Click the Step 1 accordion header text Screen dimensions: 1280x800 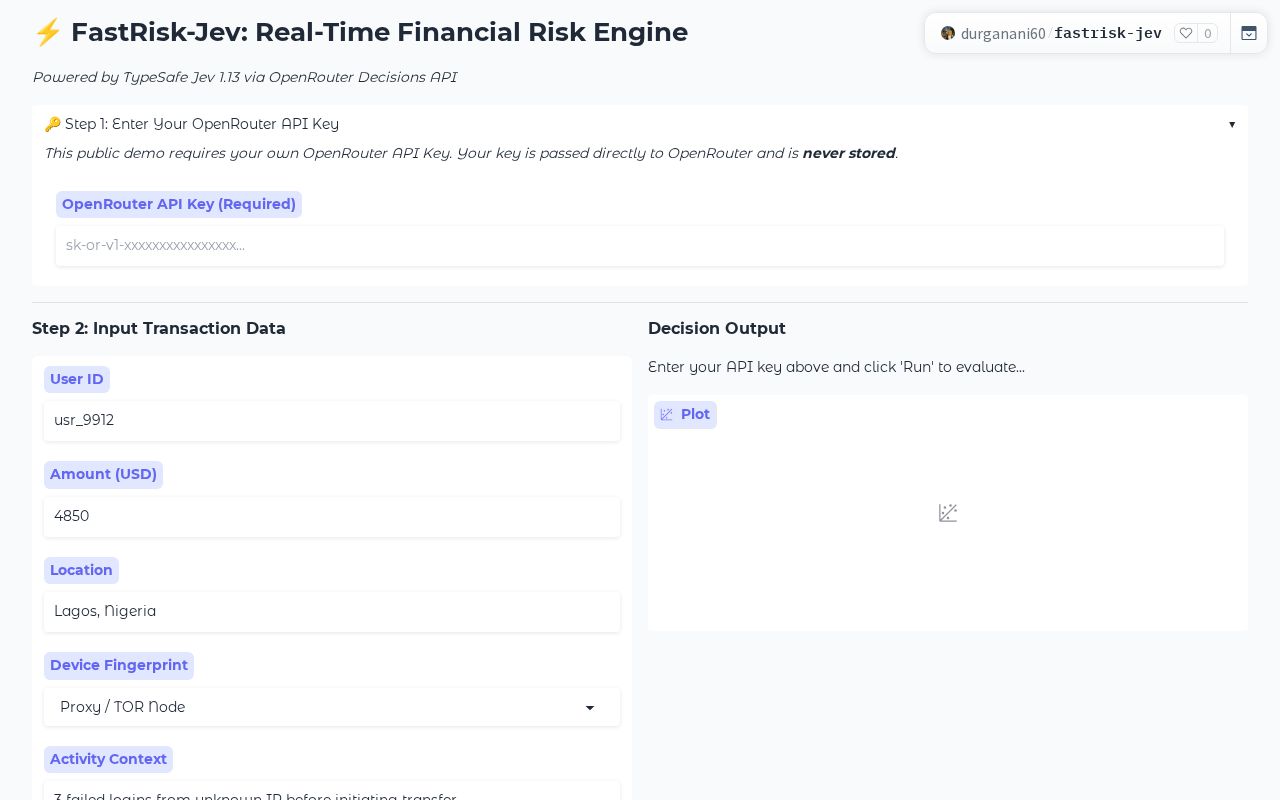(202, 124)
